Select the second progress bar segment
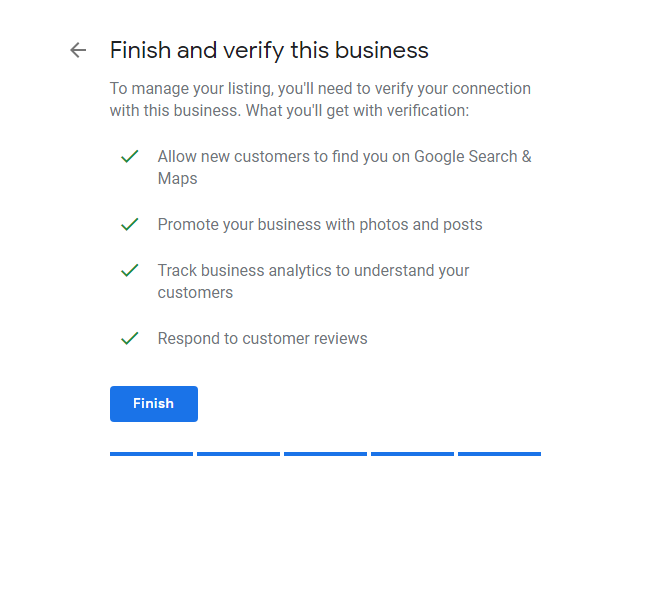Screen dimensions: 645x603 [x=239, y=454]
